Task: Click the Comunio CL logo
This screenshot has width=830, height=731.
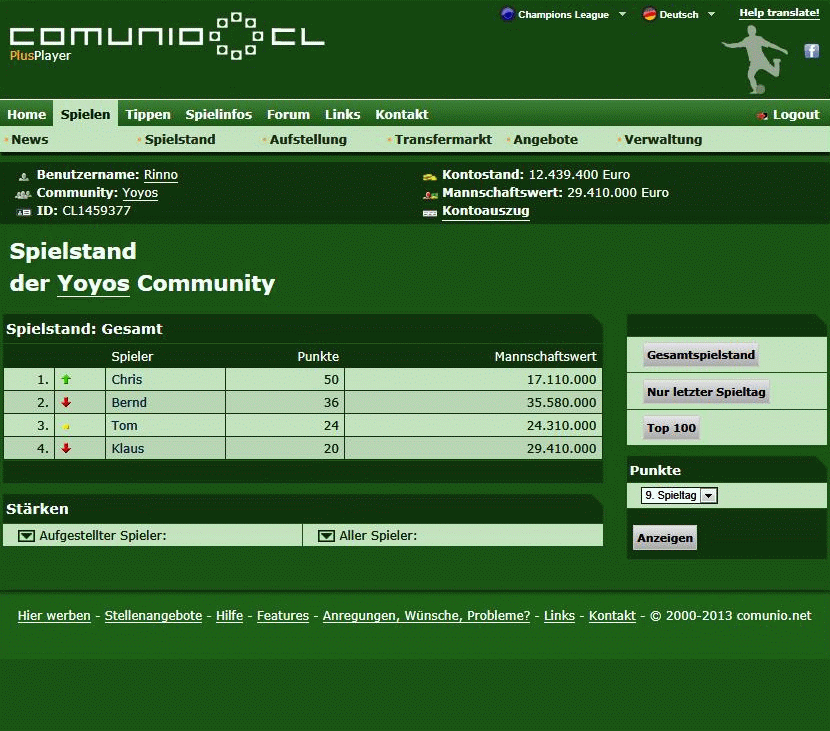Action: tap(167, 37)
